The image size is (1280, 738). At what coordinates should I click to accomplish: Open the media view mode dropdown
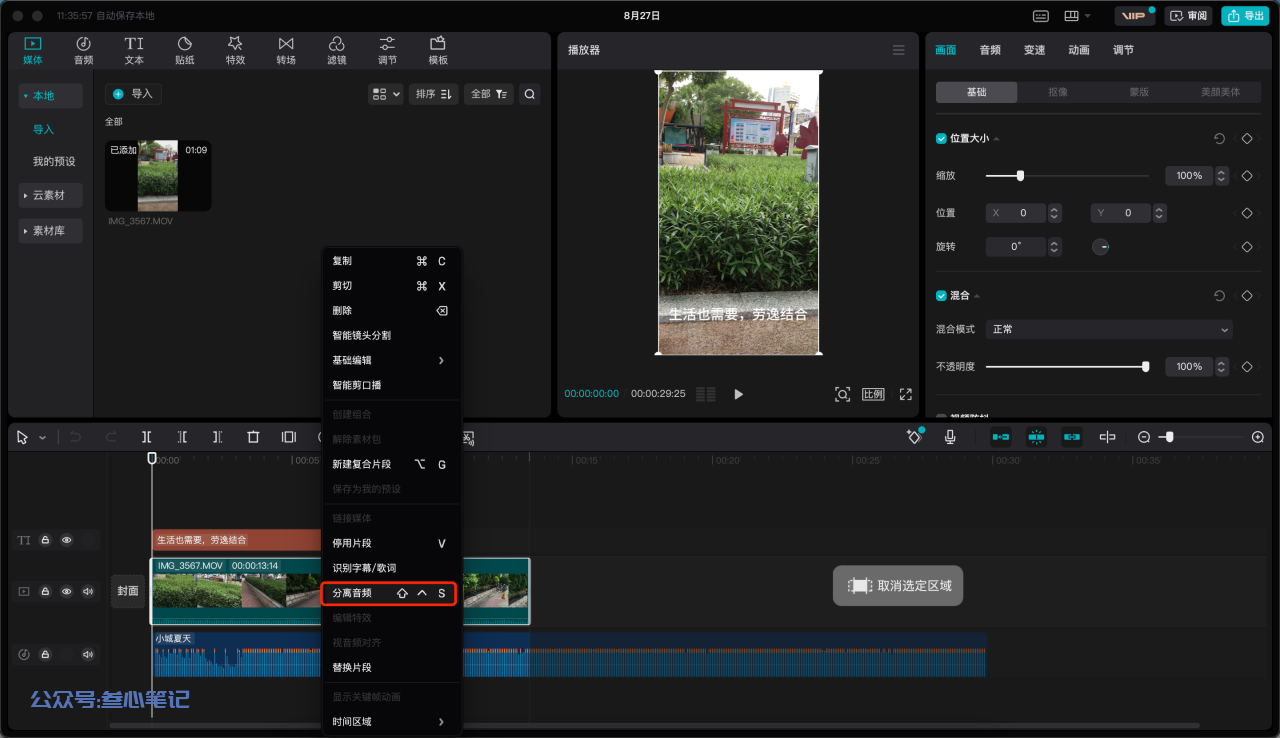coord(386,94)
